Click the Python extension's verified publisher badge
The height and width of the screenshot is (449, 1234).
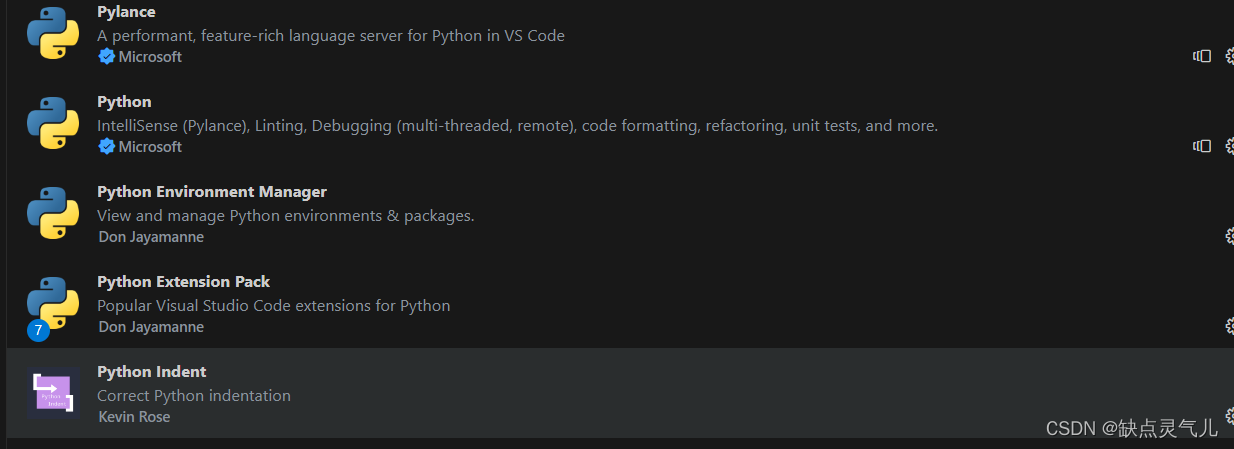[106, 147]
